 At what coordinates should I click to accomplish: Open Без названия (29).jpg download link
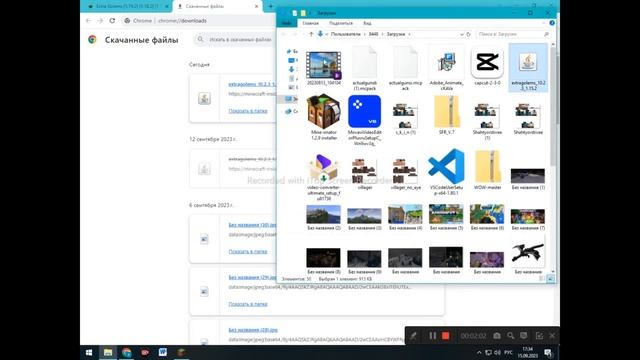(252, 277)
